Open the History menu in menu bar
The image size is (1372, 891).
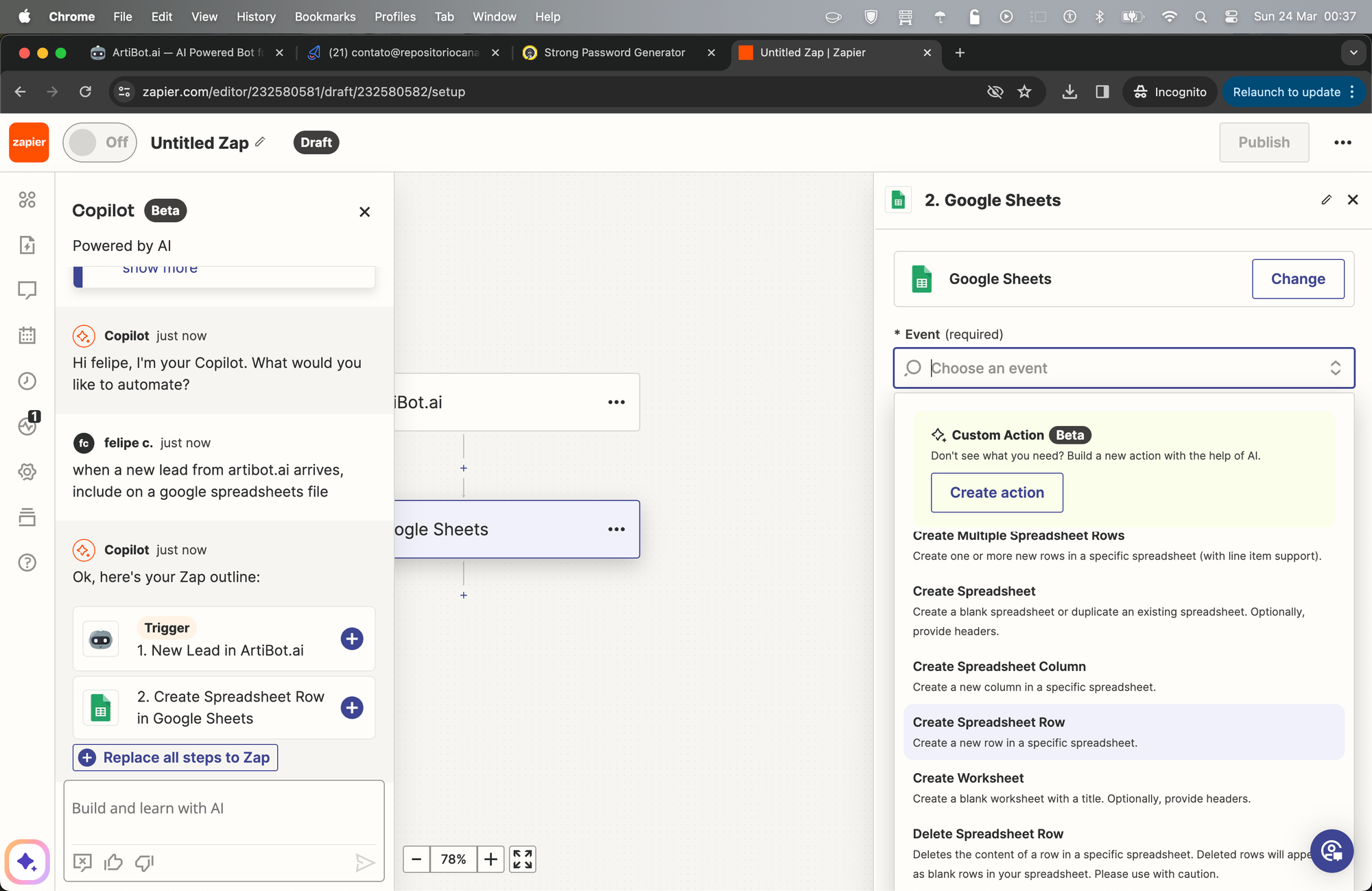[256, 16]
